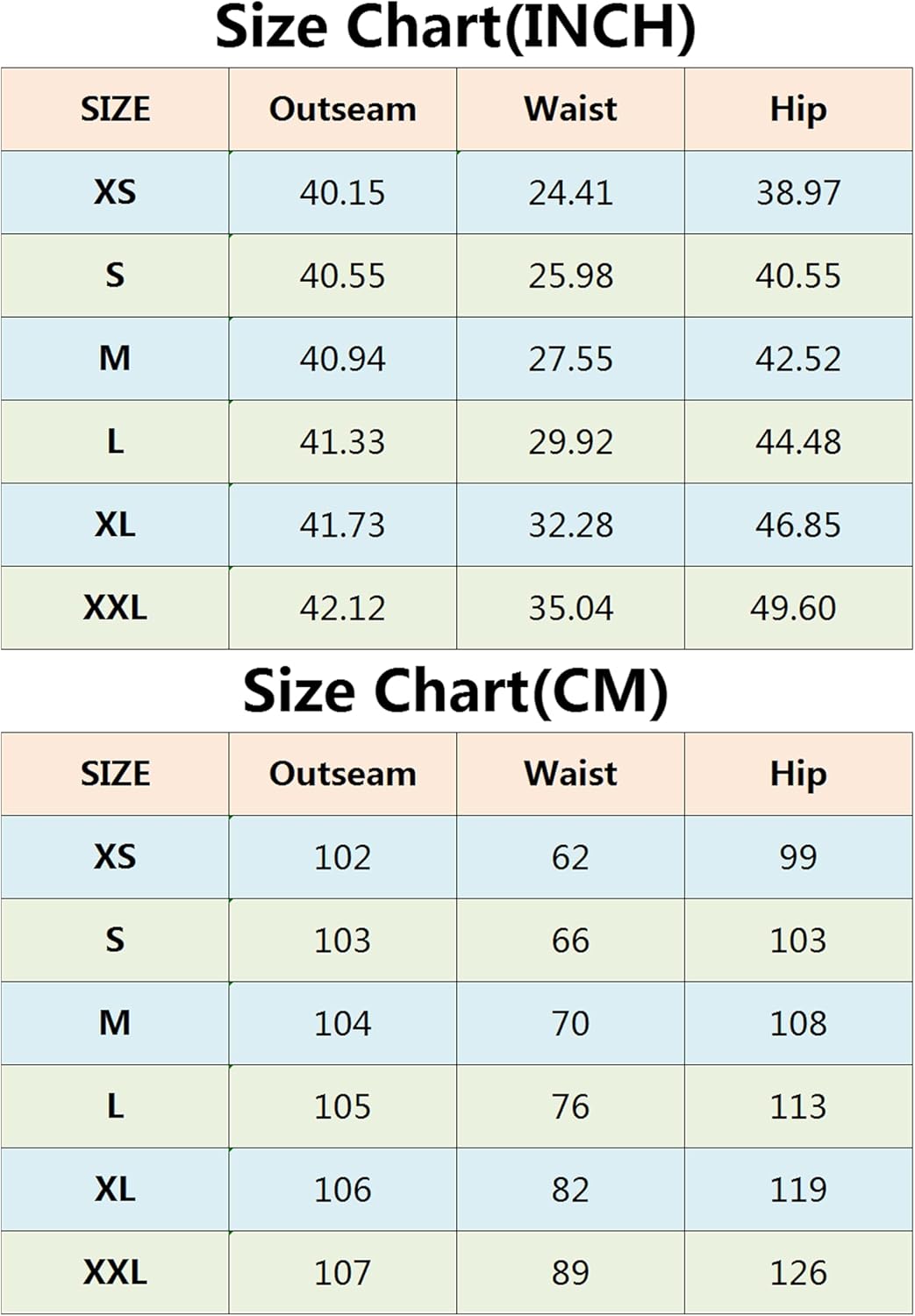The width and height of the screenshot is (915, 1316).
Task: Select the 49.60 hip value
Action: 793,608
